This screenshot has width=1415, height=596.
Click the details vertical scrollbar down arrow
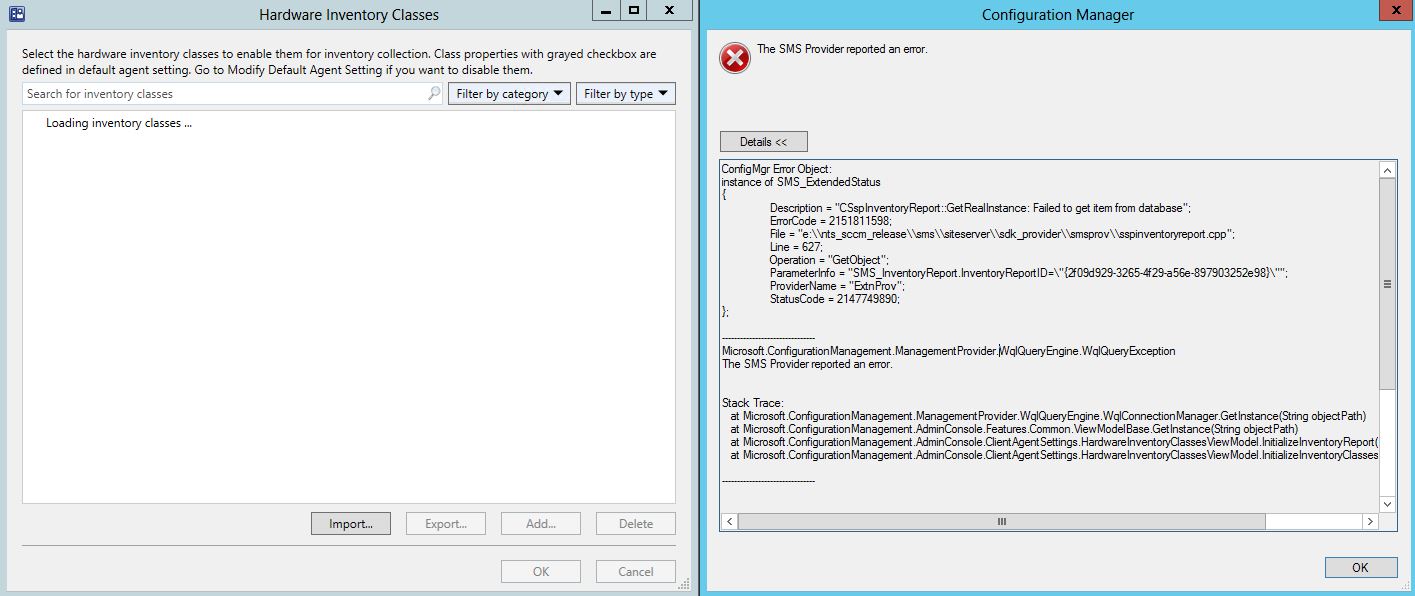coord(1387,503)
